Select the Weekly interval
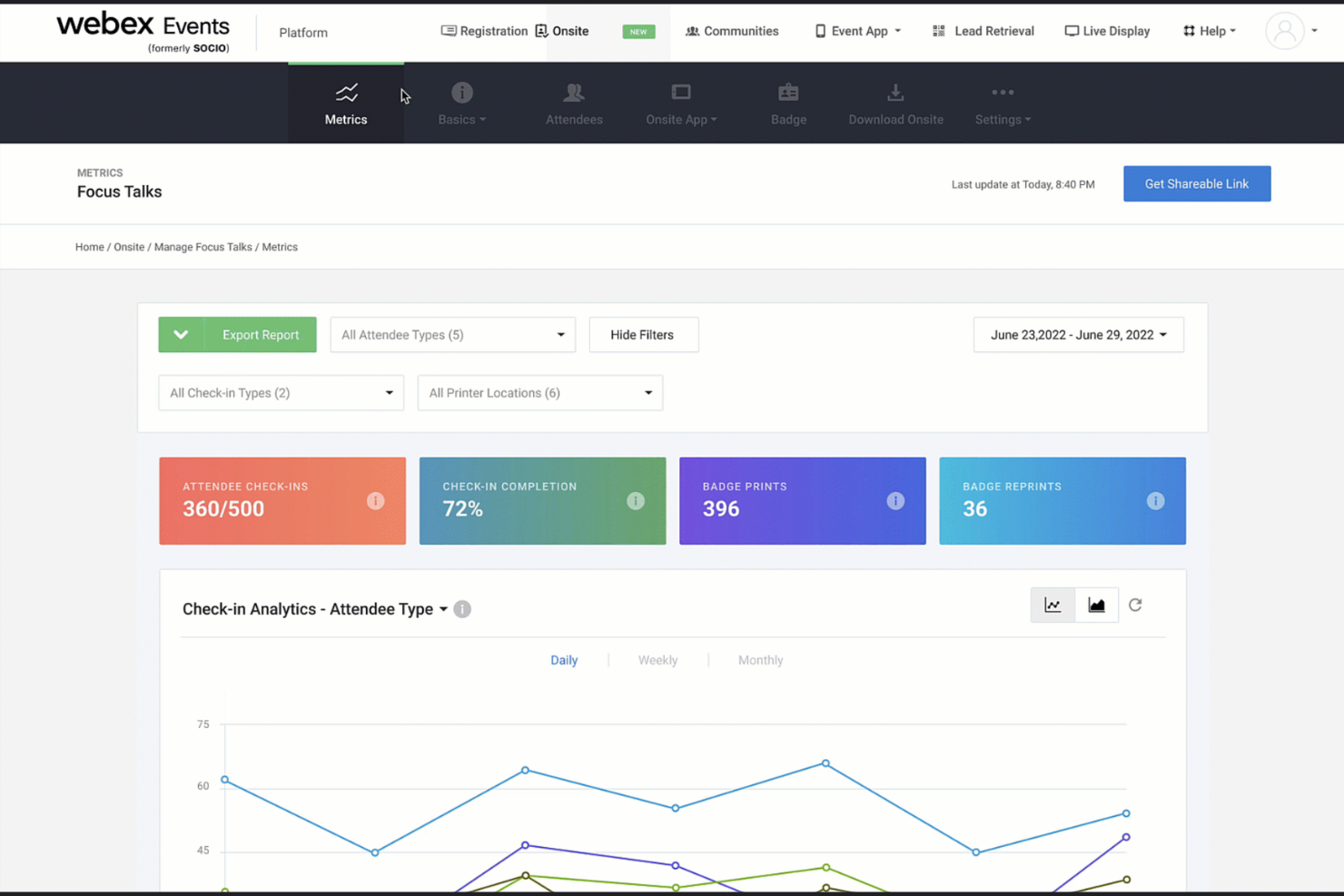This screenshot has width=1344, height=896. tap(657, 660)
